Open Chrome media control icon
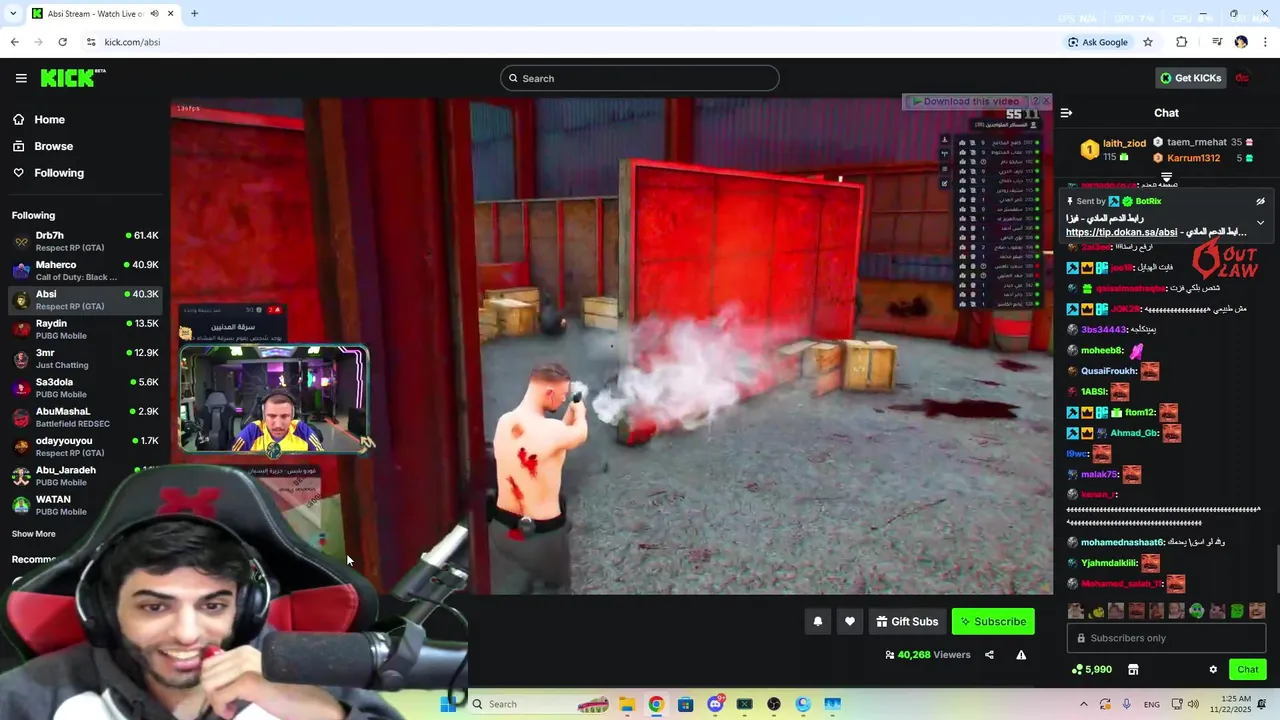The image size is (1280, 720). tap(1217, 42)
